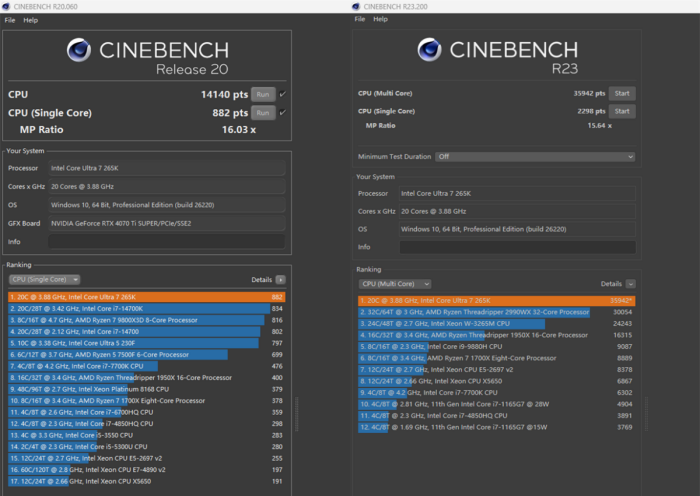Screen dimensions: 700x496
Task: Open the File menu in Cinebench R20
Action: (x=10, y=20)
